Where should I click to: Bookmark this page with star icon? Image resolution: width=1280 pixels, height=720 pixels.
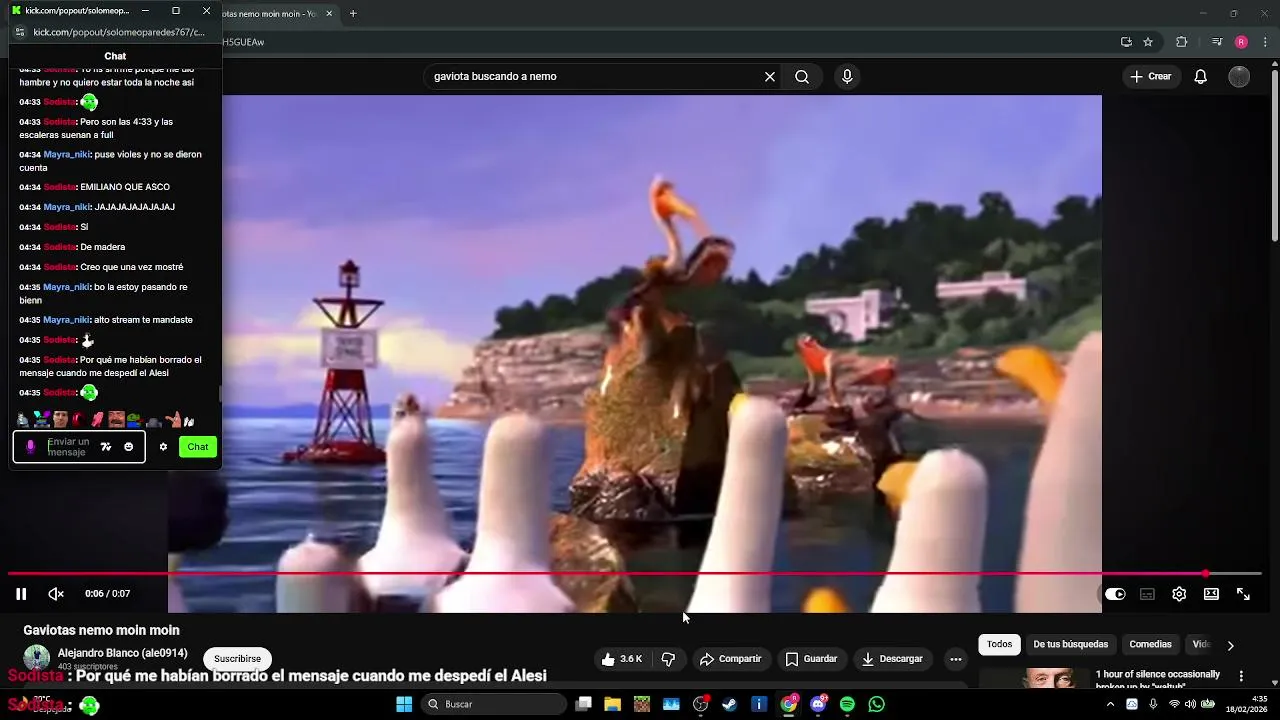1148,42
